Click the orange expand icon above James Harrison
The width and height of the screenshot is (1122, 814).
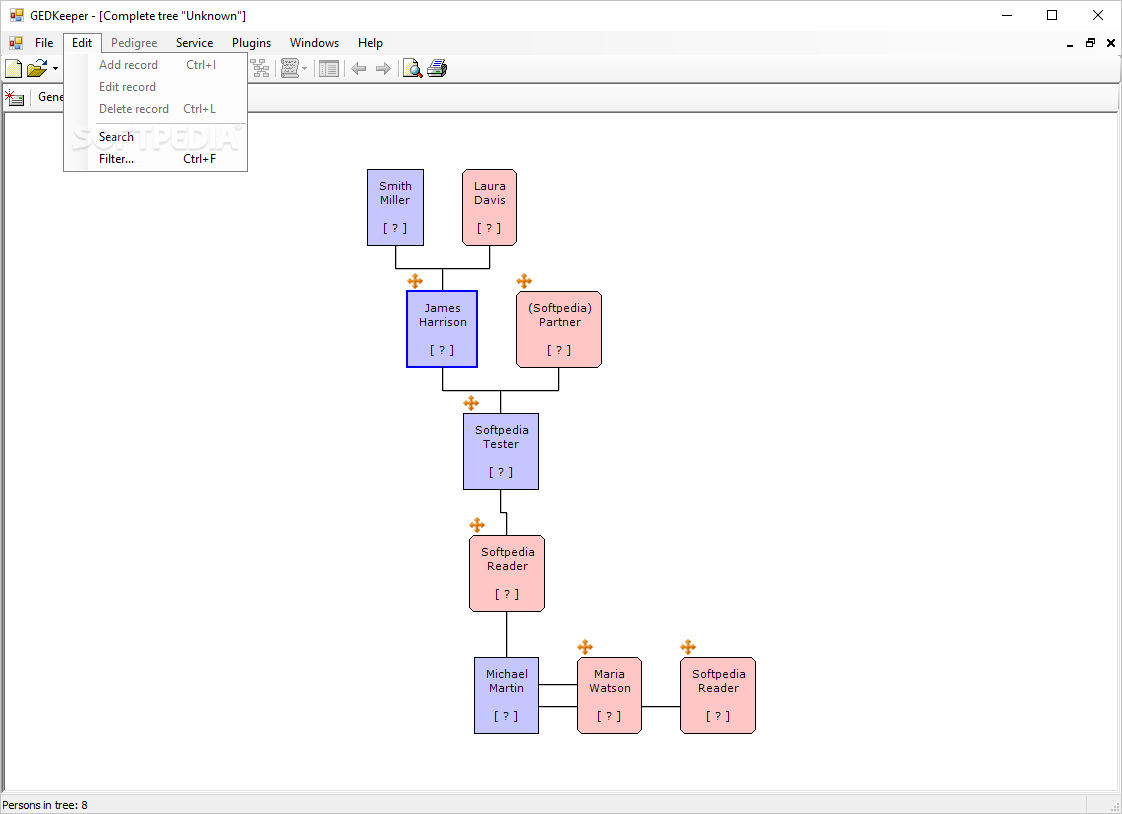(x=415, y=281)
